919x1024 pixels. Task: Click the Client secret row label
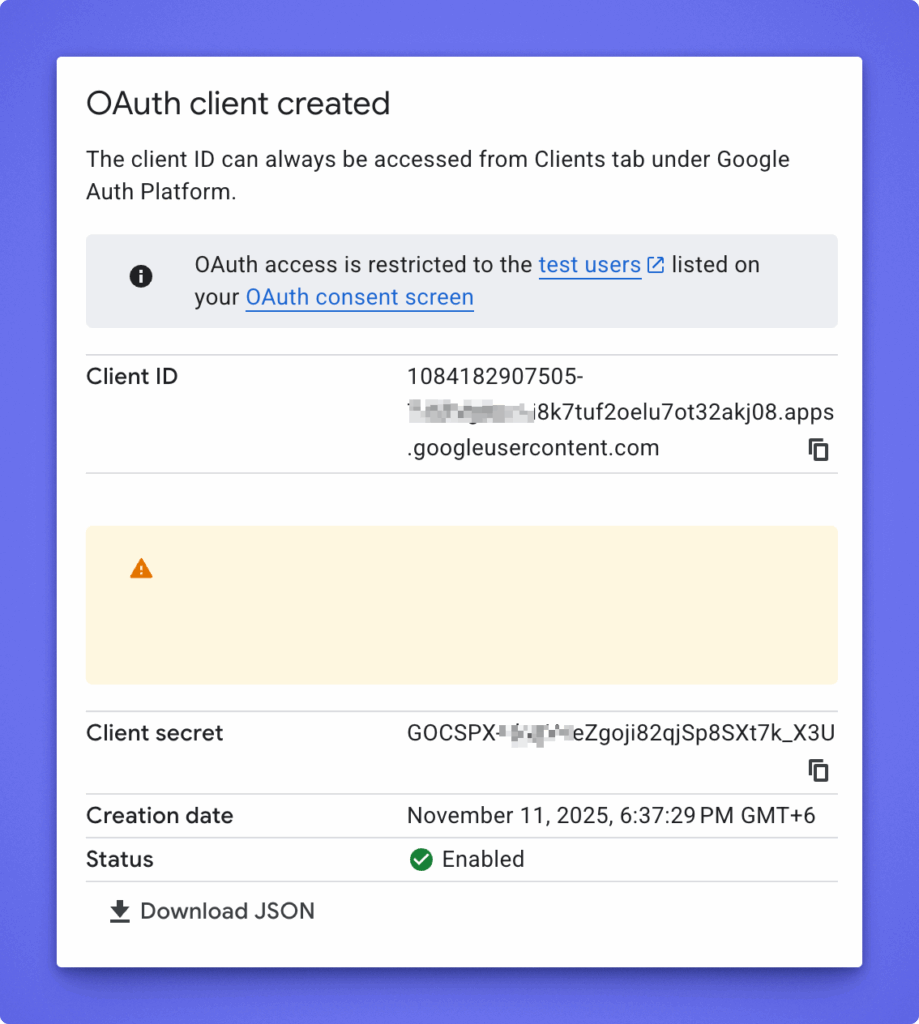tap(155, 733)
